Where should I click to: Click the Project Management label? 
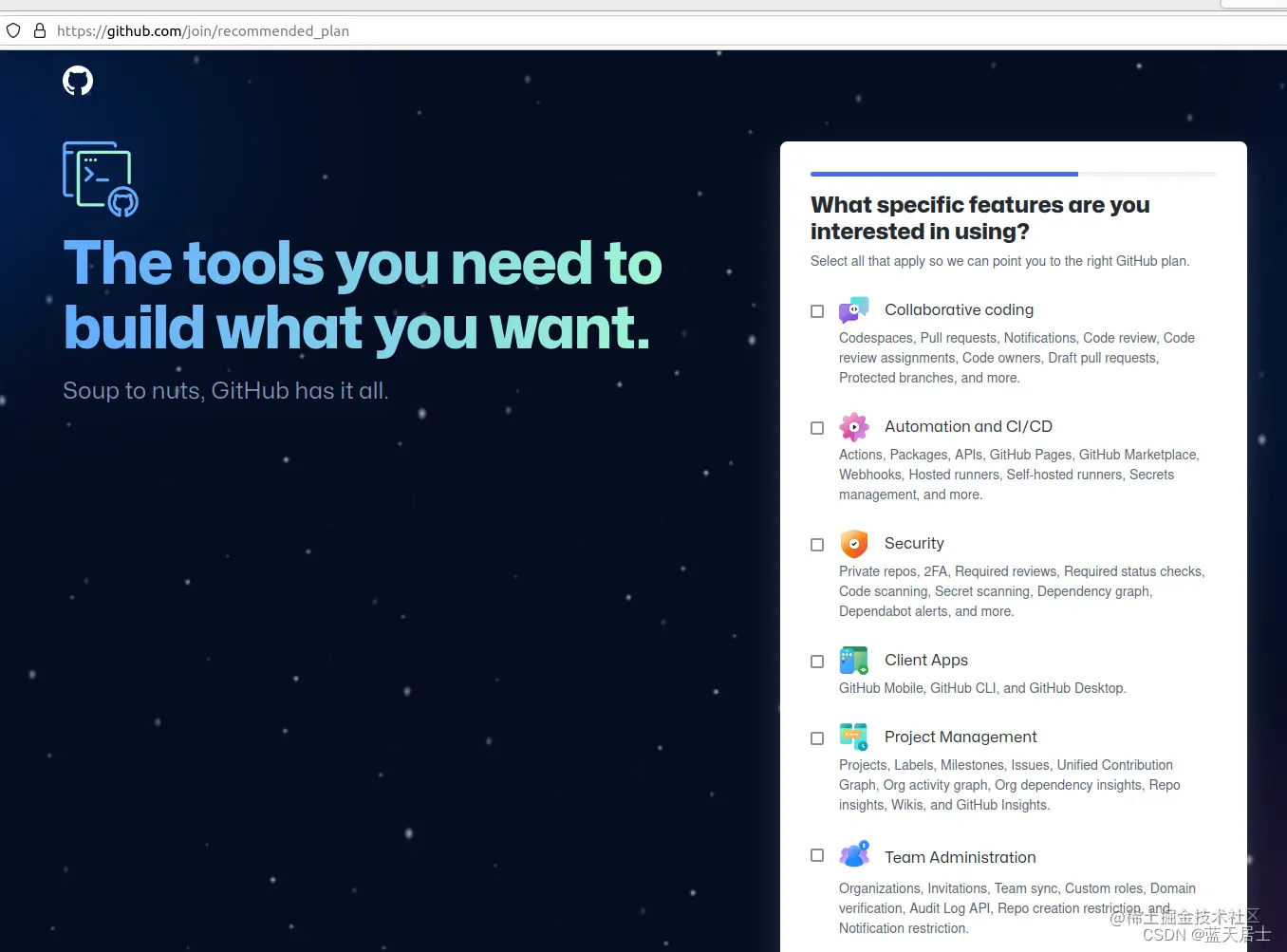[x=961, y=737]
